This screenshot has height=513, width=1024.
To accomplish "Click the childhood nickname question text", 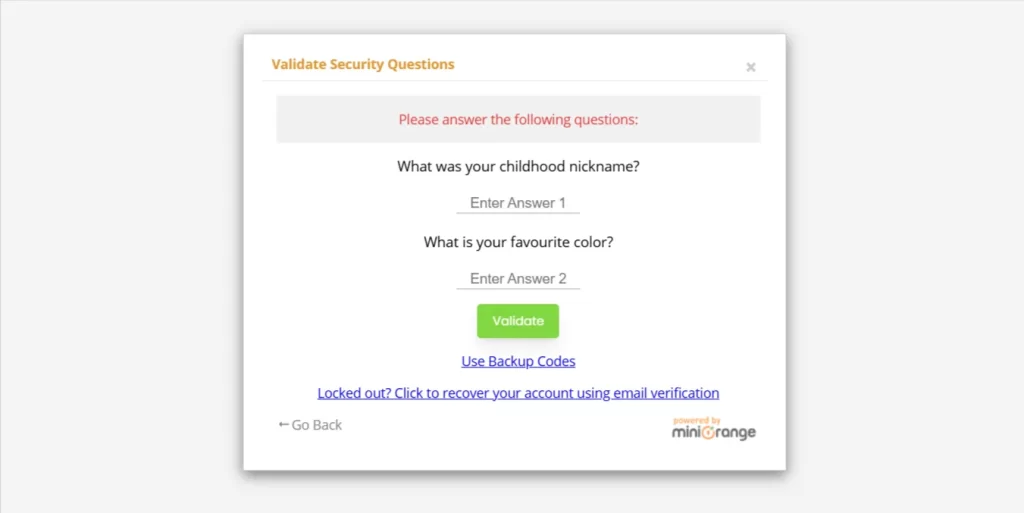I will (x=518, y=166).
